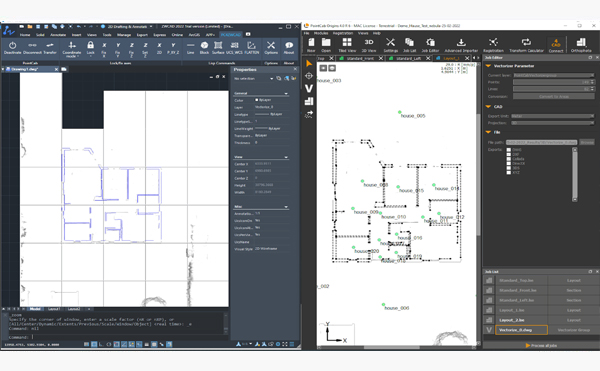
Task: Open the Export Unit dropdown
Action: [553, 116]
